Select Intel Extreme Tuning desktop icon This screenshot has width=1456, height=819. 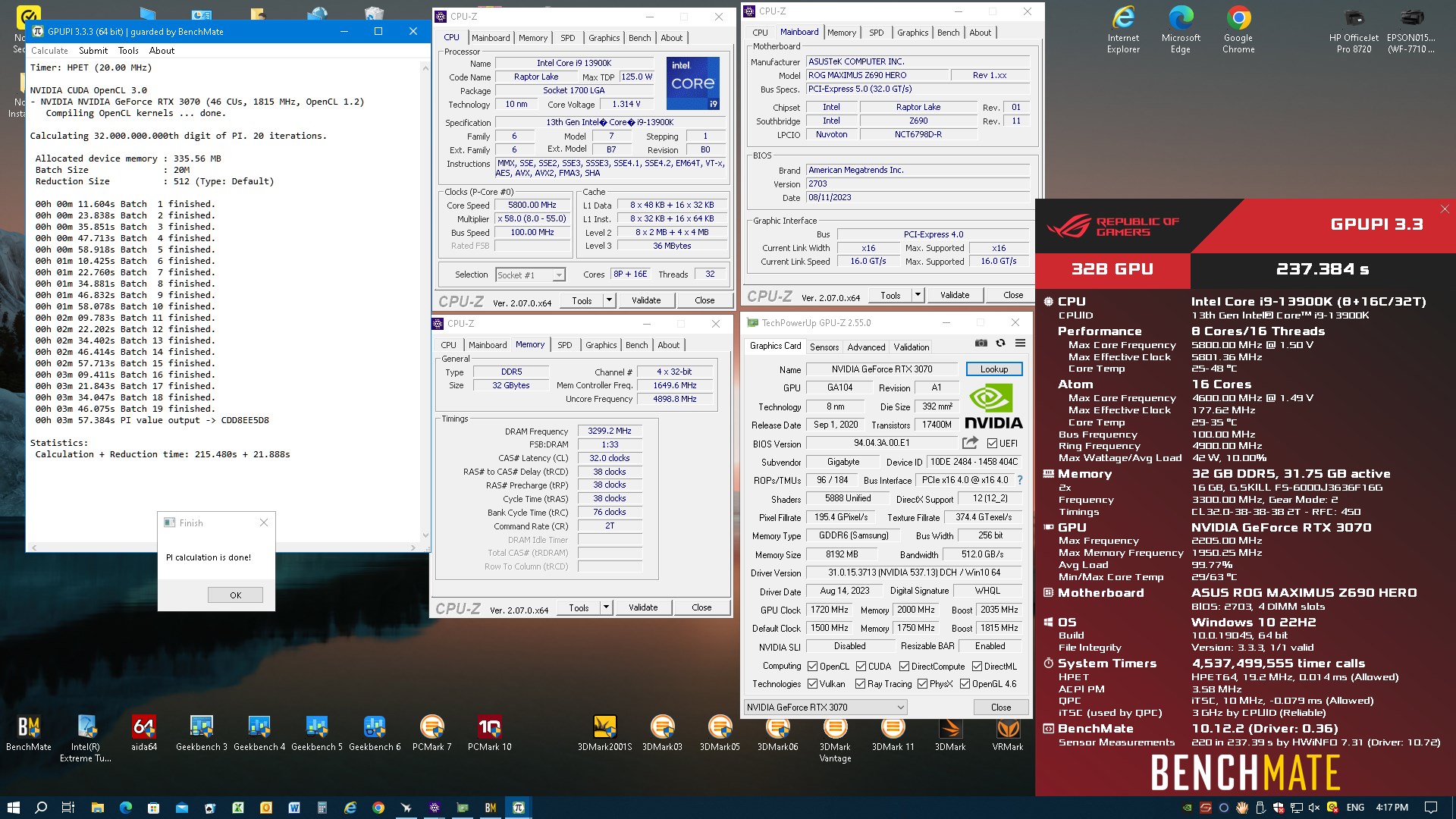(86, 738)
